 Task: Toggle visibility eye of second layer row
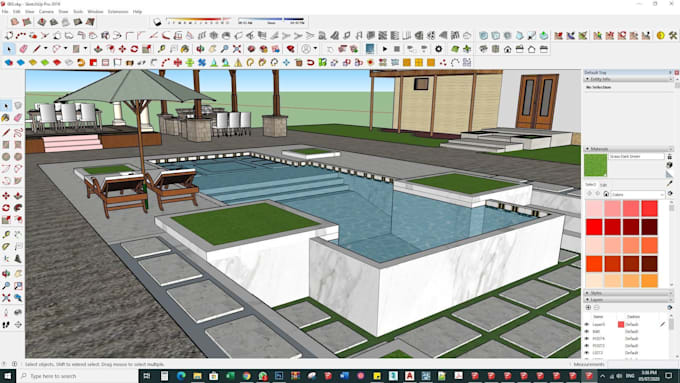tap(587, 331)
